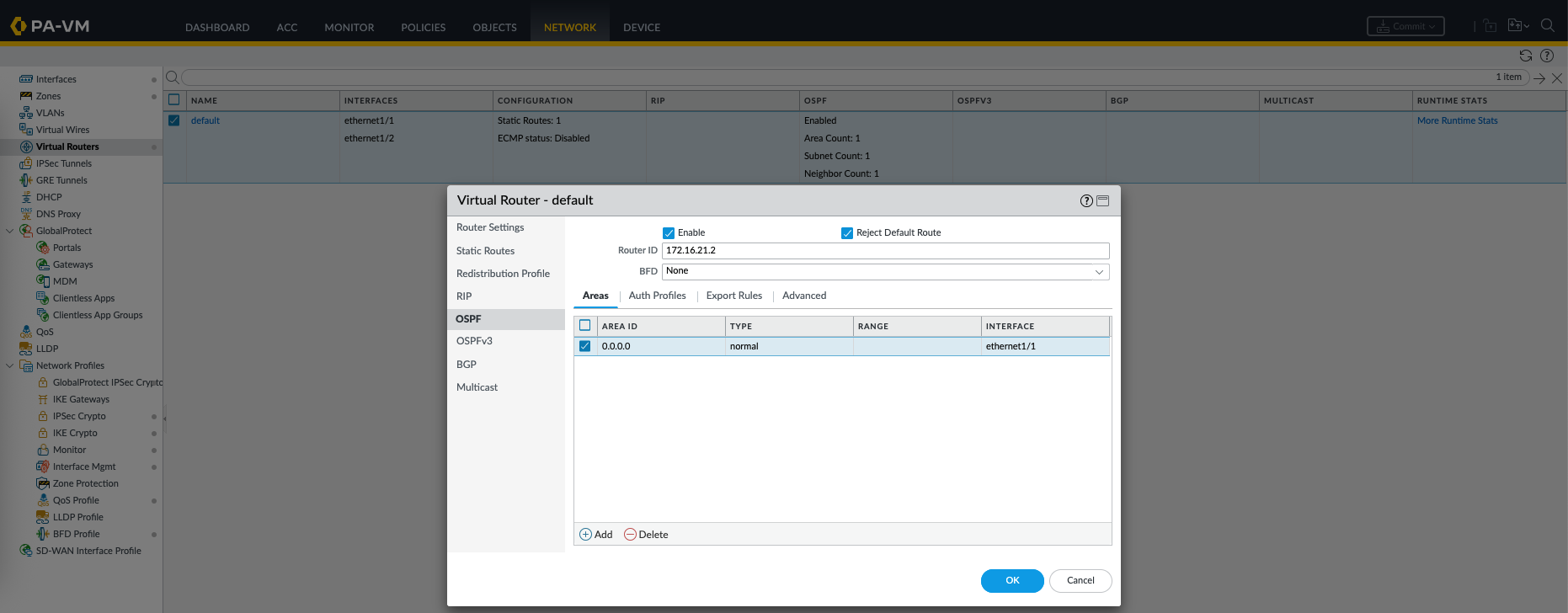This screenshot has height=613, width=1568.
Task: Deselect the 0.0.0.0 area row checkbox
Action: tap(585, 346)
